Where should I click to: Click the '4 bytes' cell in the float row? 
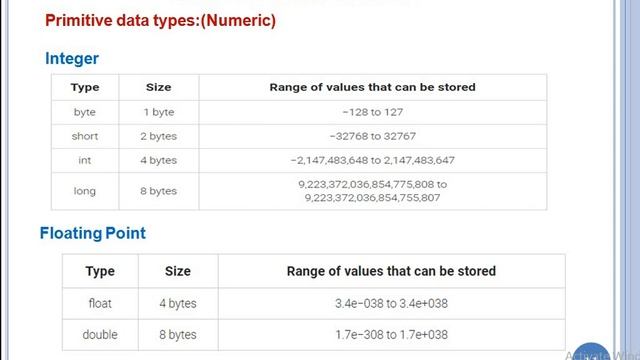pos(178,304)
